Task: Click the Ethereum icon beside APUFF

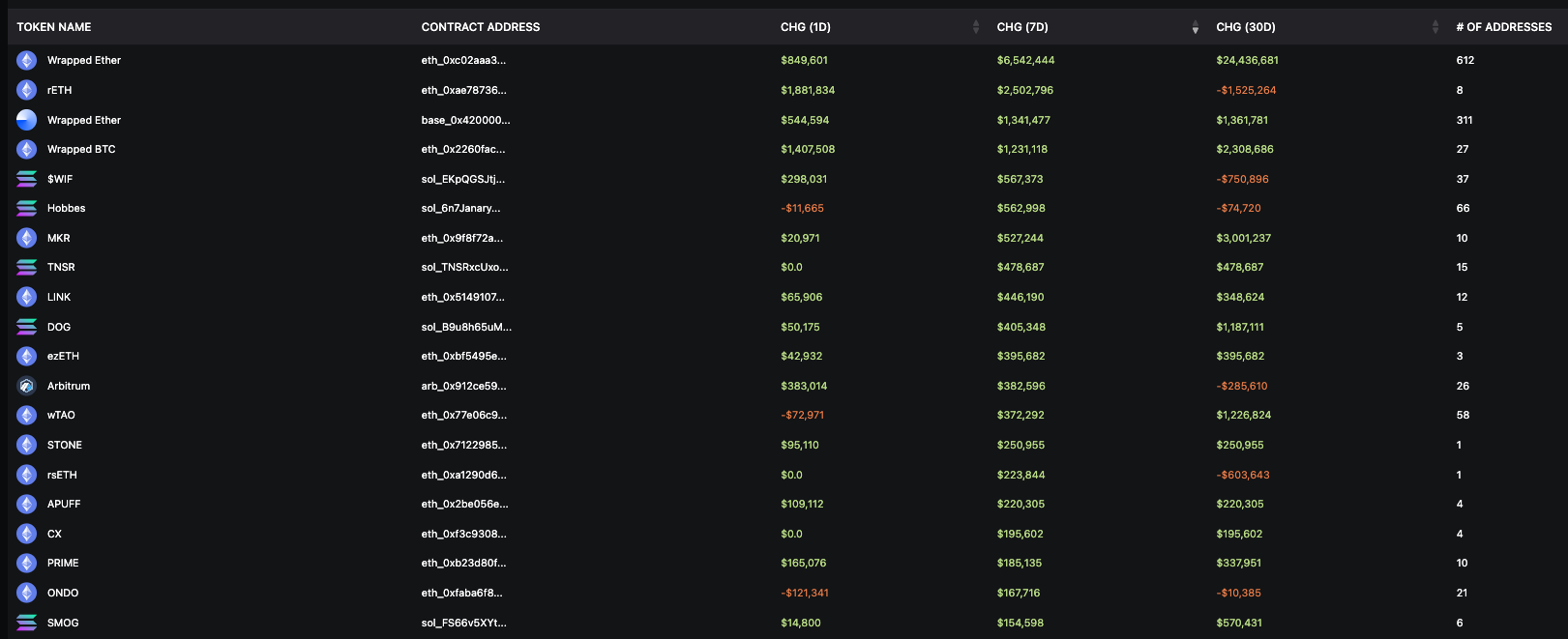Action: [x=27, y=504]
